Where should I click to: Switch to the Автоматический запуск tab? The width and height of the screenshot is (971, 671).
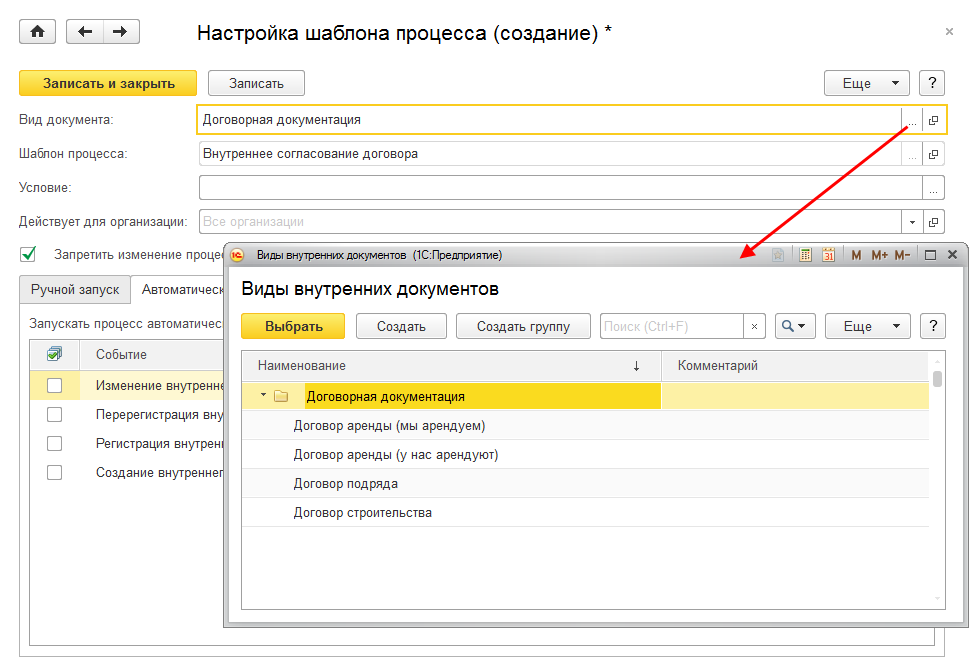tap(180, 290)
